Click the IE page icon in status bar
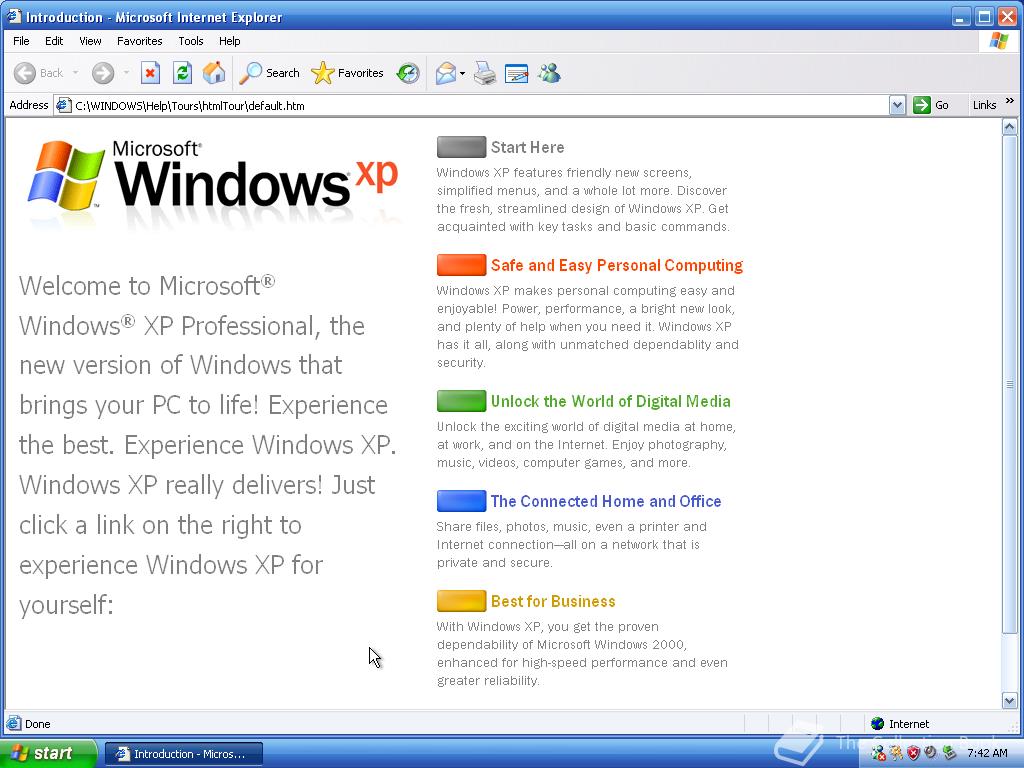Viewport: 1024px width, 768px height. pyautogui.click(x=14, y=724)
